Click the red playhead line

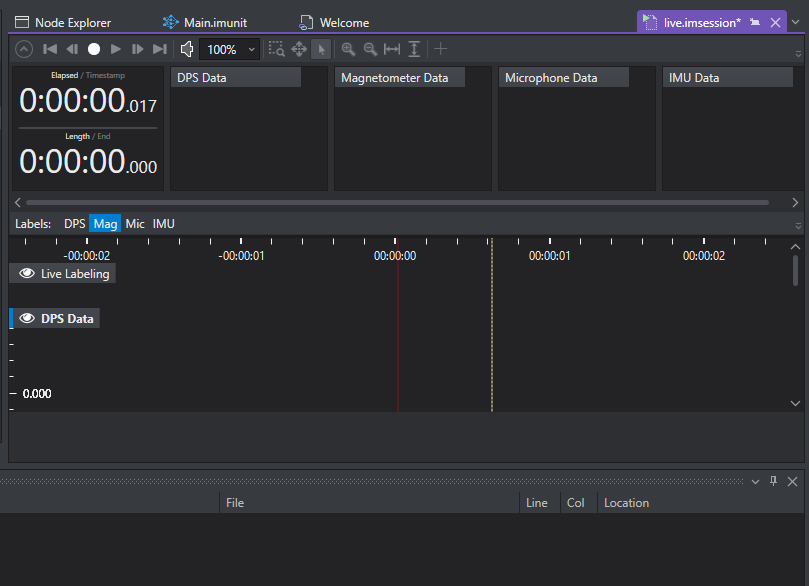398,325
